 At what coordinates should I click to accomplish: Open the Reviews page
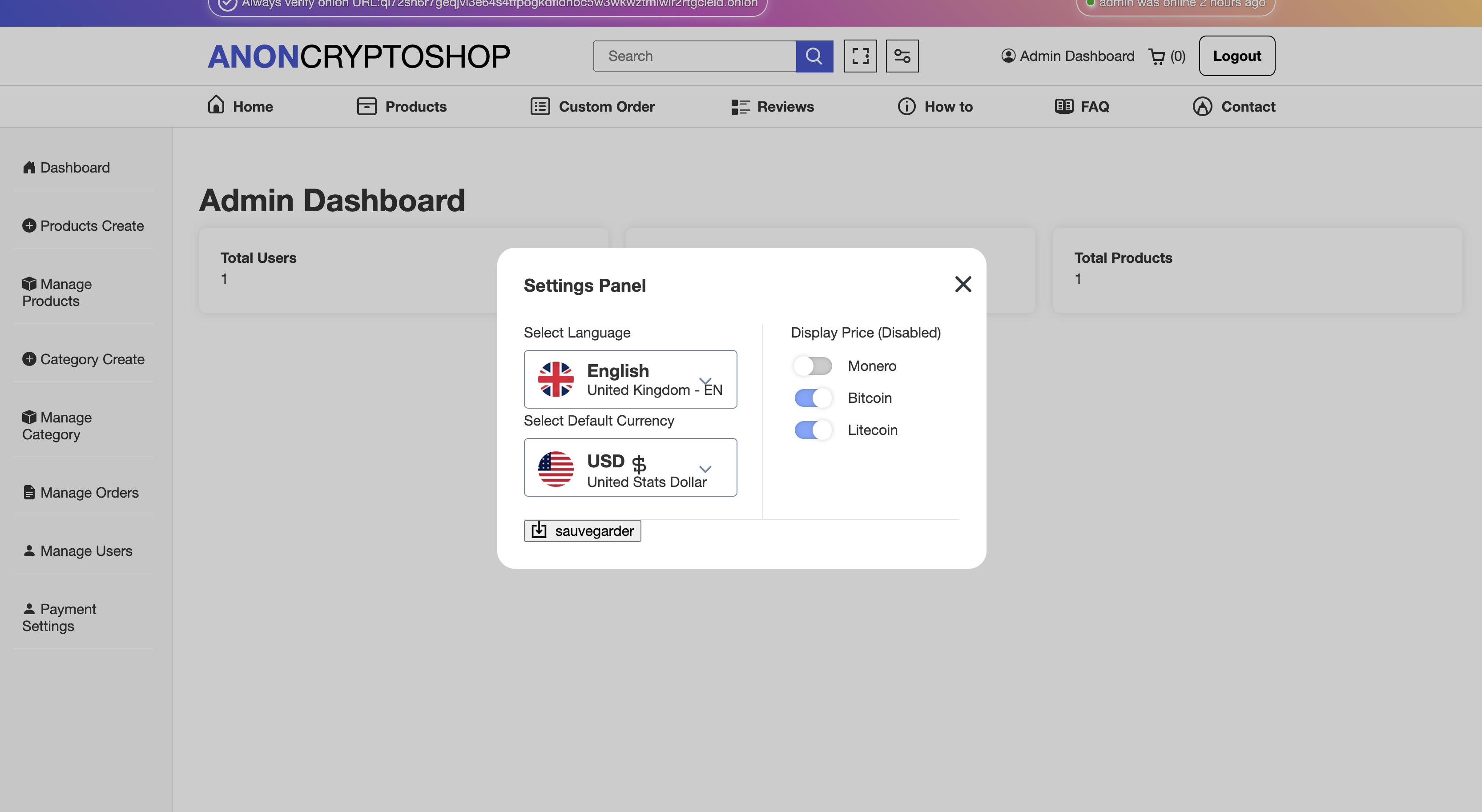773,106
